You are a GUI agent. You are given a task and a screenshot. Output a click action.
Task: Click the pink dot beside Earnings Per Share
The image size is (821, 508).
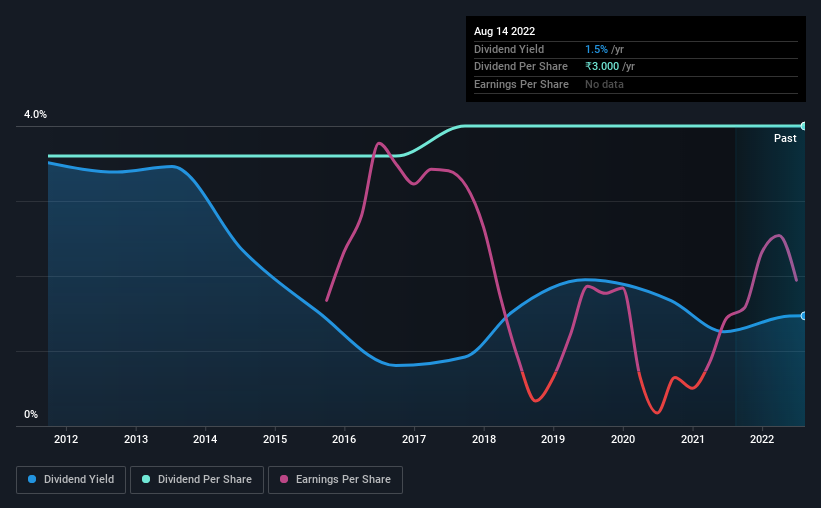[285, 480]
